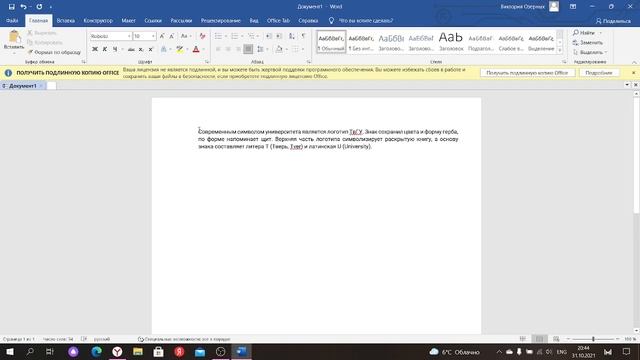The image size is (640, 360).
Task: Toggle underline Ч formatting
Action: point(115,49)
